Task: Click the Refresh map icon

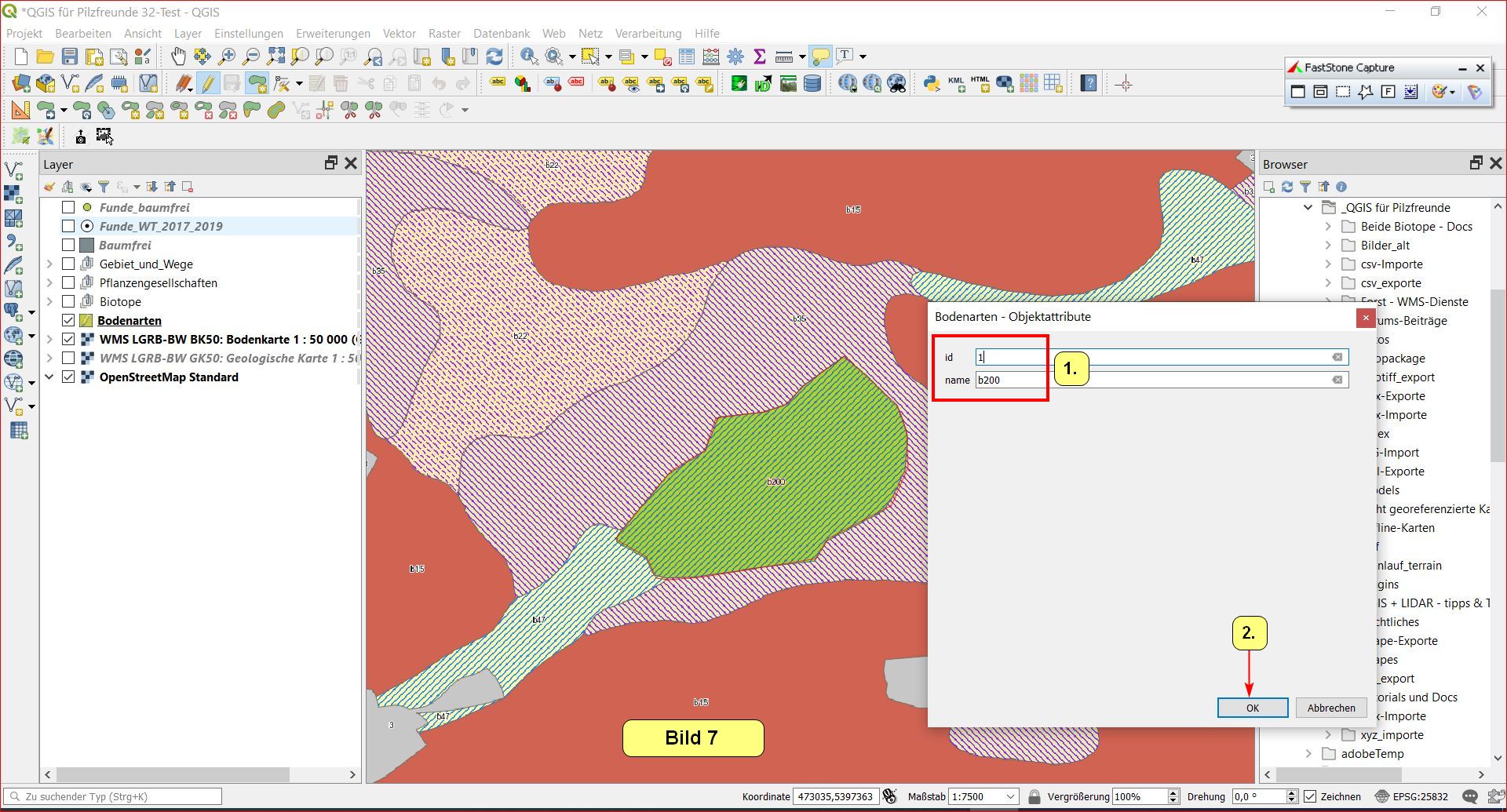Action: pyautogui.click(x=494, y=56)
